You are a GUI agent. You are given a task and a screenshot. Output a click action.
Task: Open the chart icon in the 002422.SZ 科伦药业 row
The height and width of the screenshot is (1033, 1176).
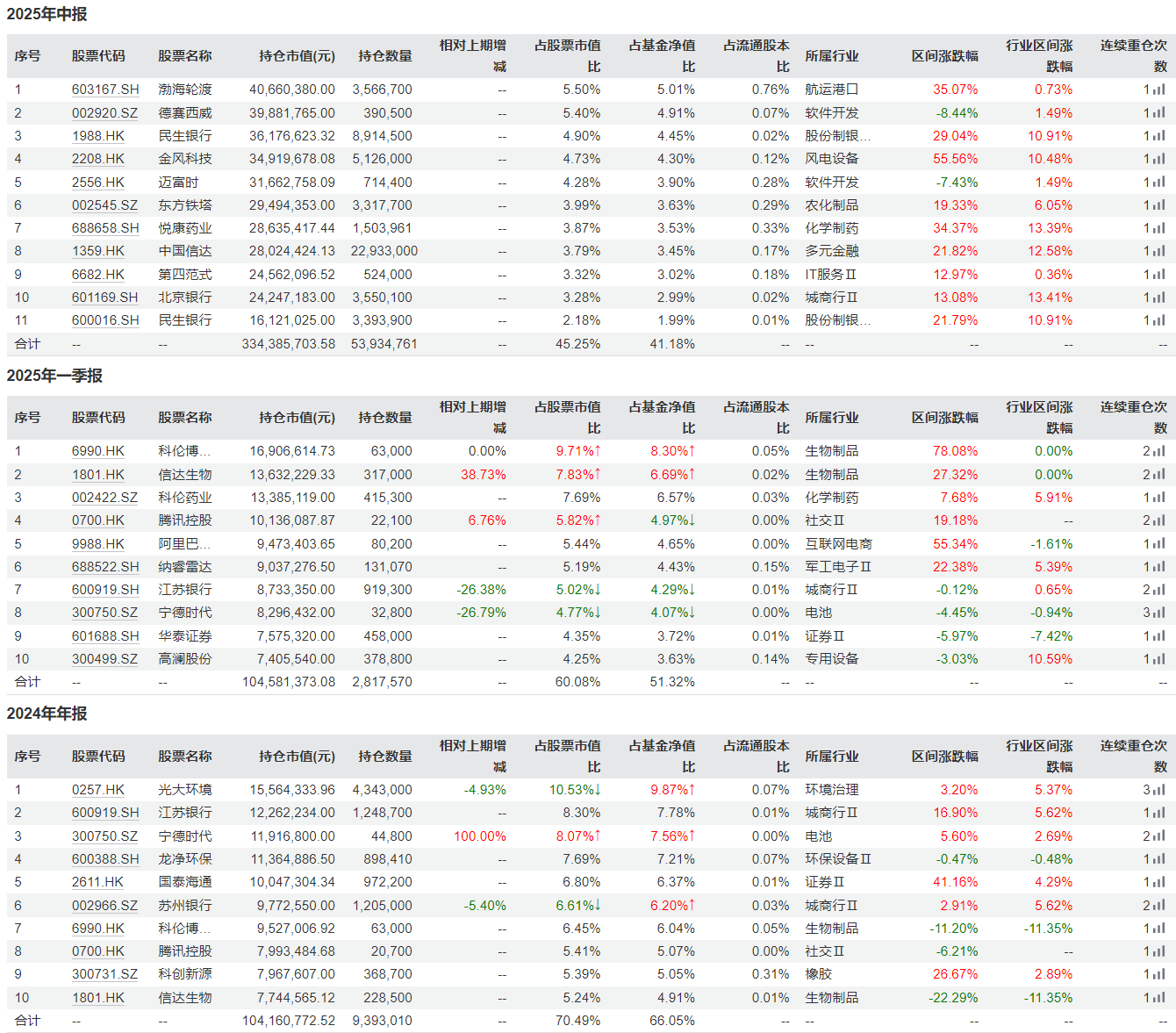pos(1159,498)
